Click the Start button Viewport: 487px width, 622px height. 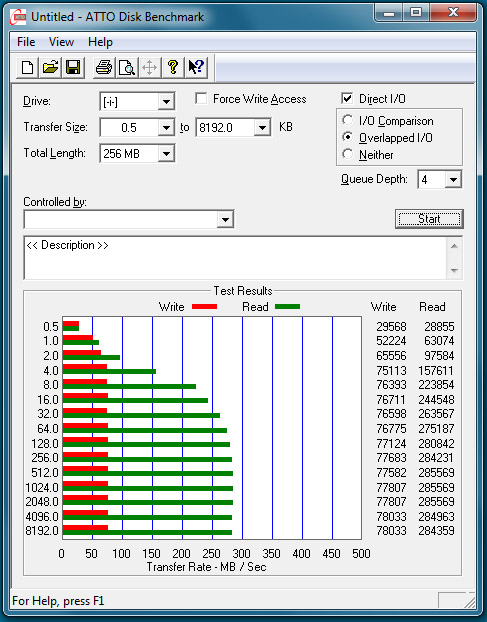(429, 219)
